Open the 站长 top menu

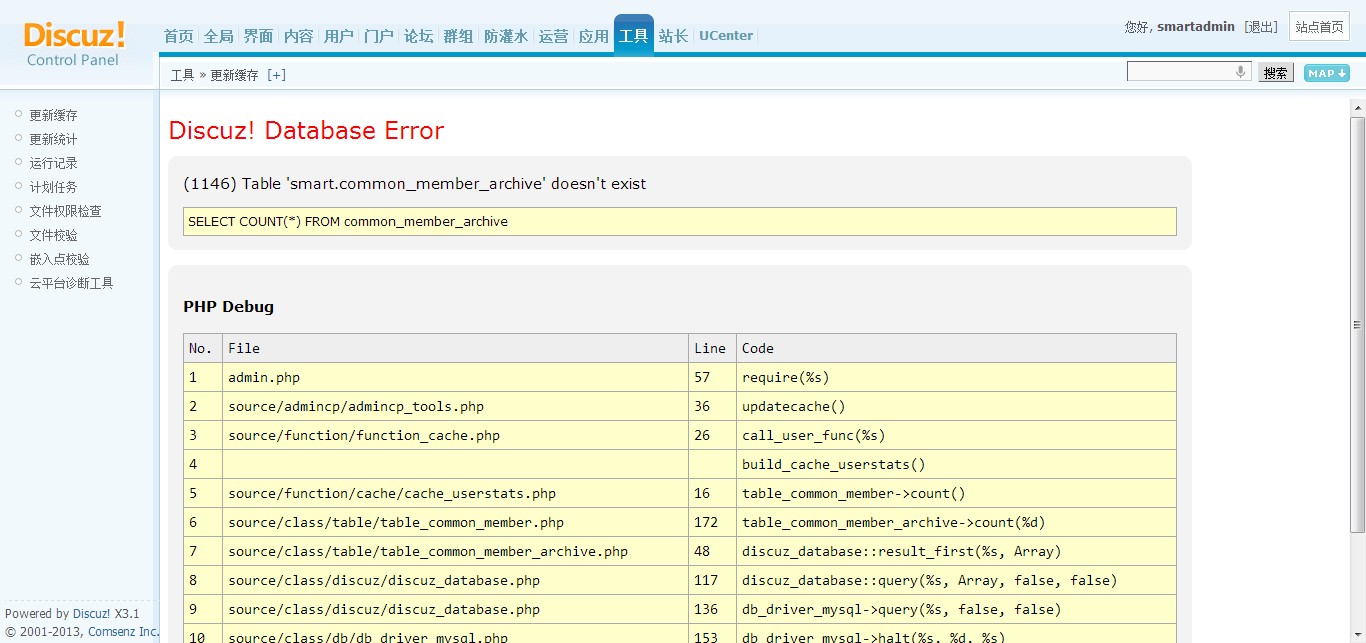pyautogui.click(x=673, y=36)
